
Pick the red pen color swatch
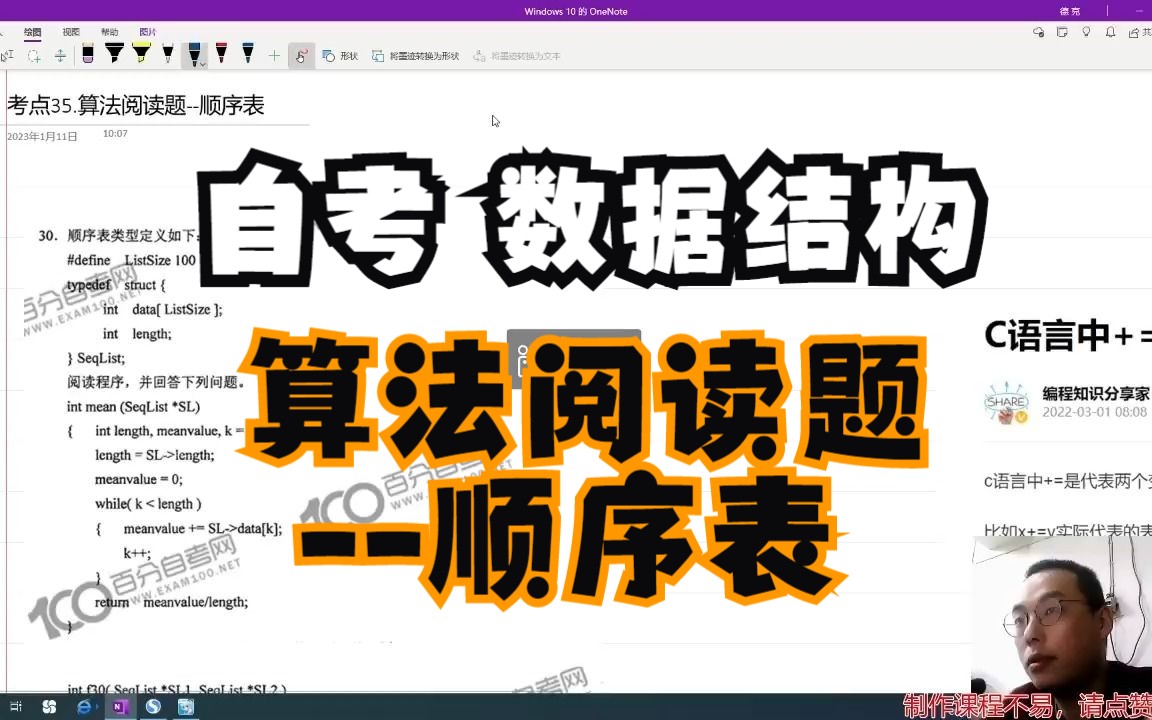pyautogui.click(x=220, y=55)
